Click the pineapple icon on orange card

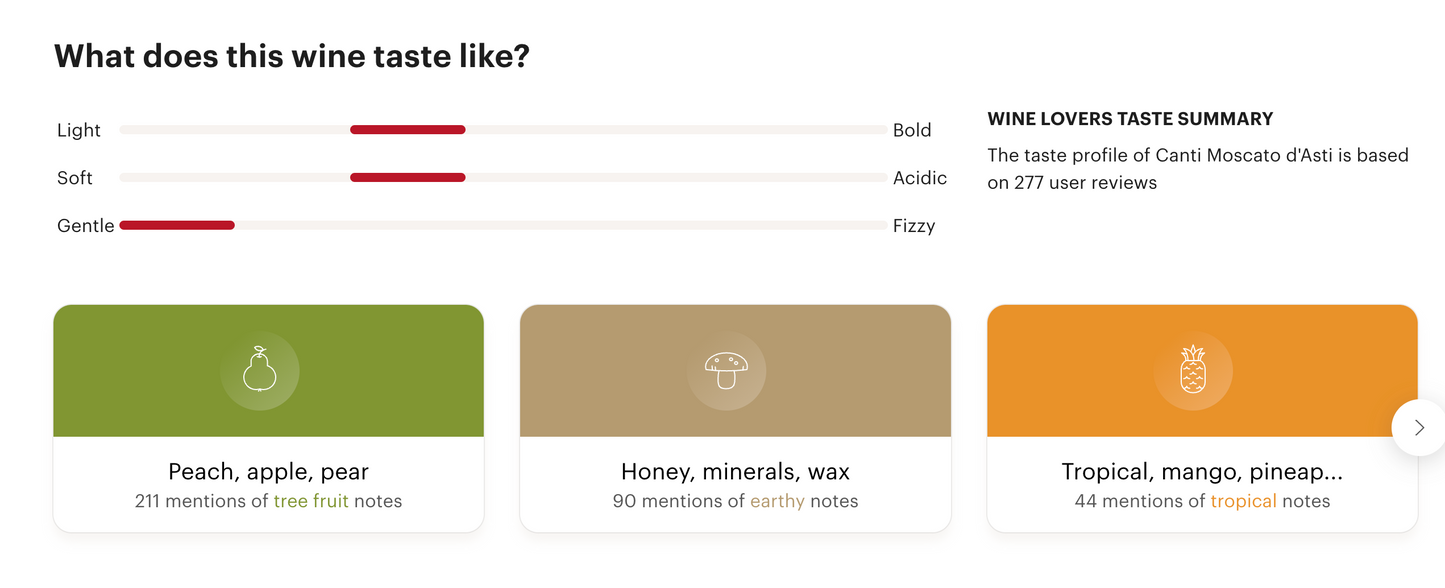1193,371
